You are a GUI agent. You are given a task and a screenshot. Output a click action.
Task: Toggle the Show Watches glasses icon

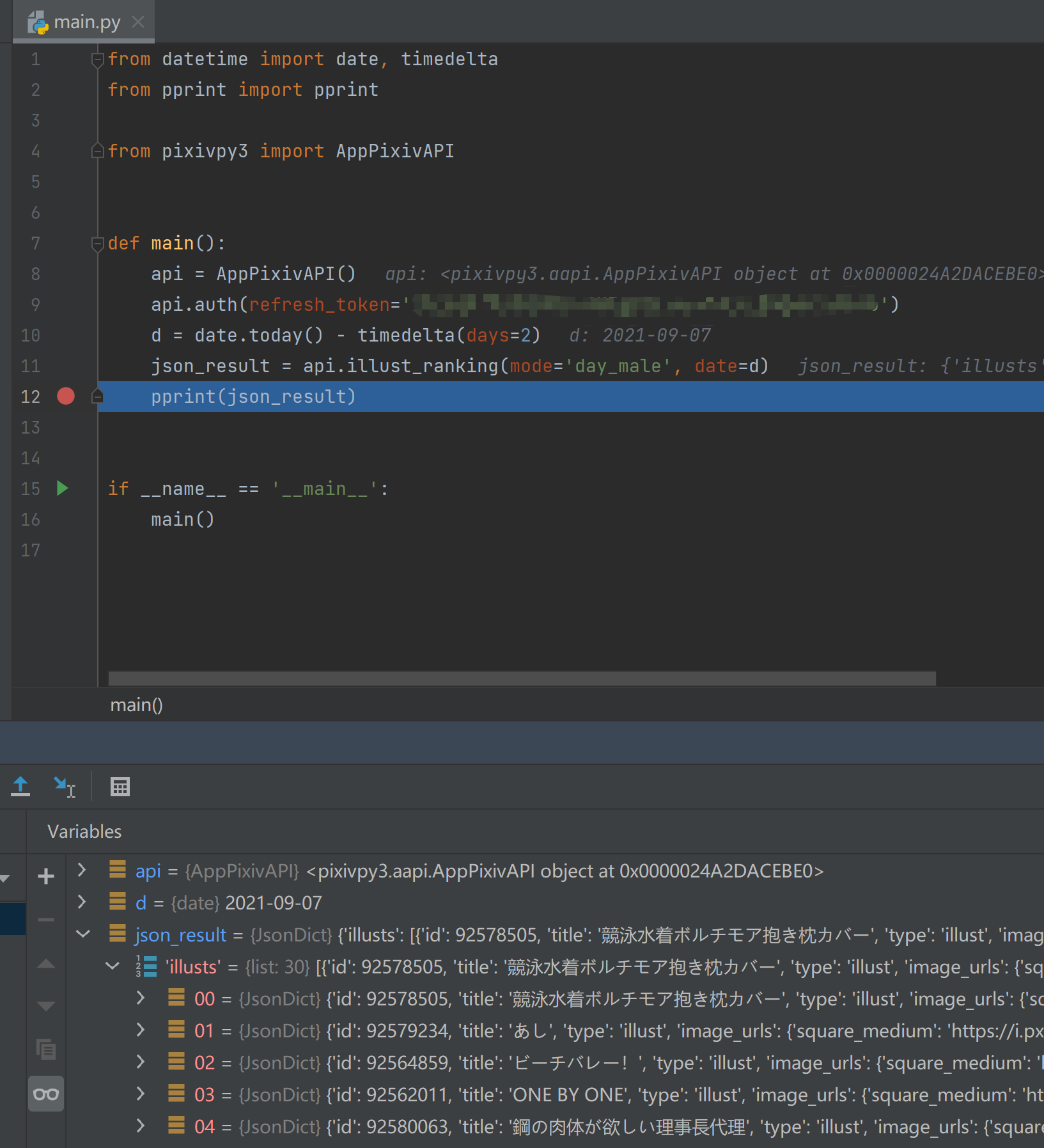pos(45,1094)
